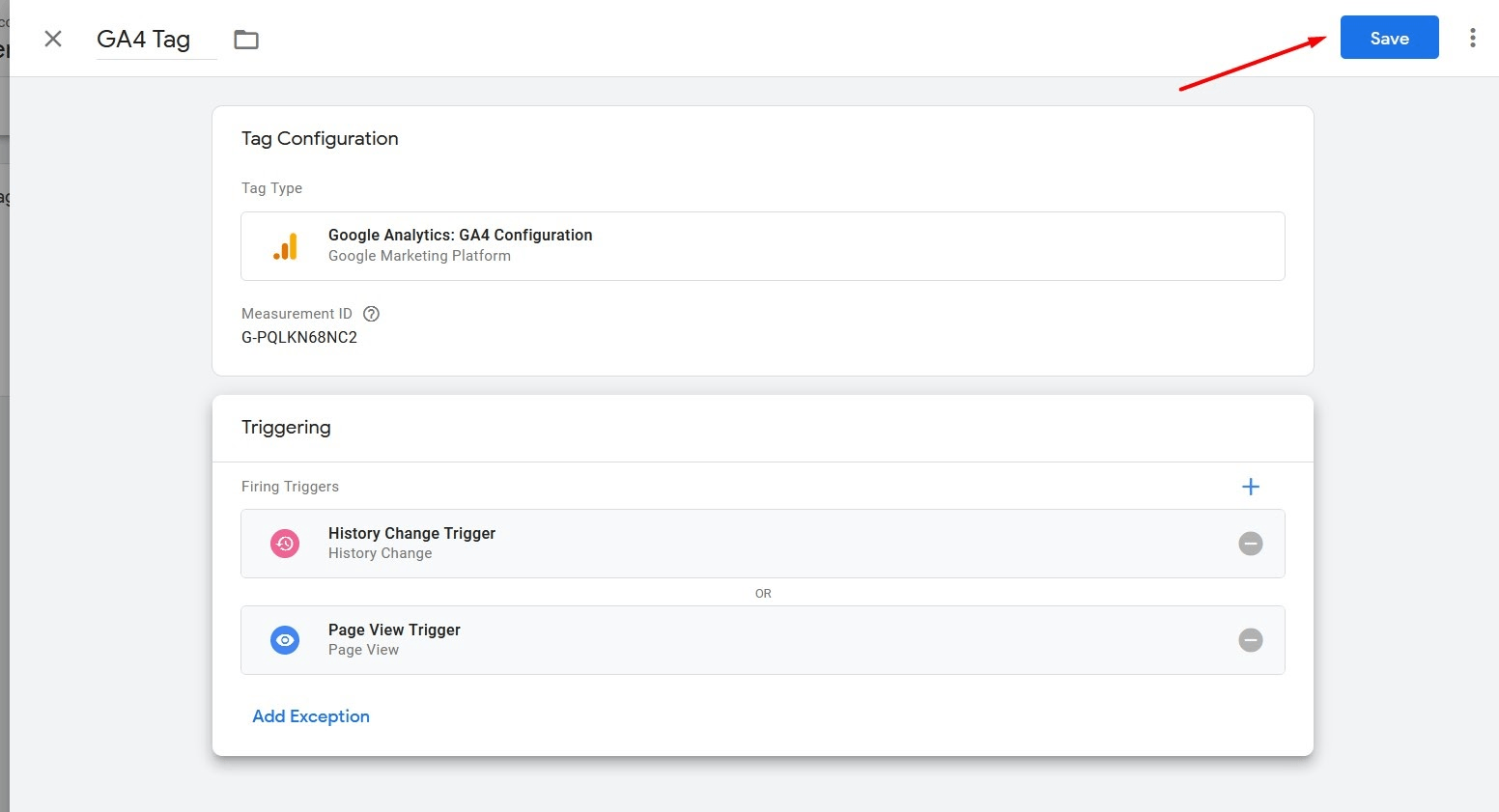This screenshot has width=1499, height=812.
Task: Open the folder selection icon
Action: point(246,40)
